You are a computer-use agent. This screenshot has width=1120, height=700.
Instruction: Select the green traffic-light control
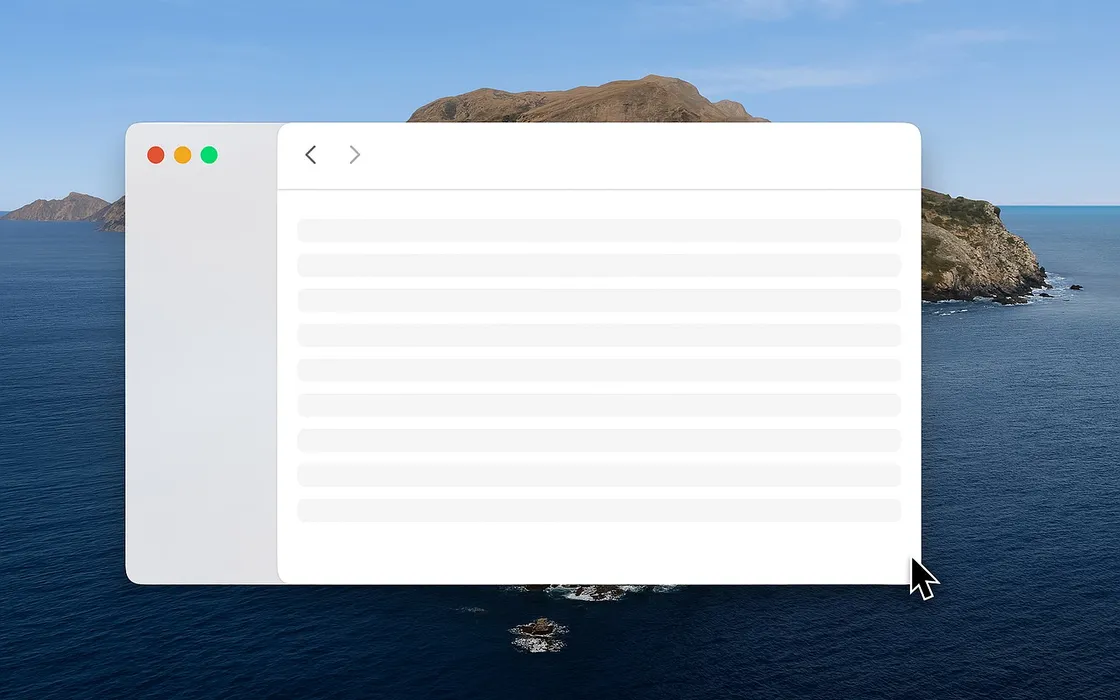[x=209, y=155]
